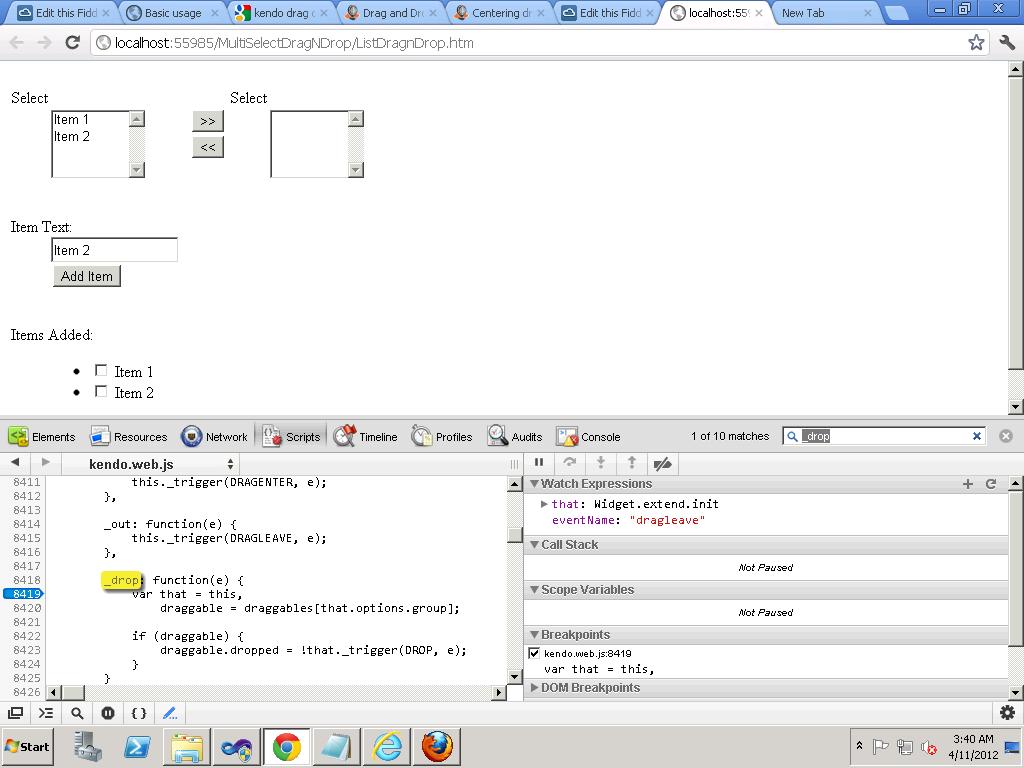Clear the _drop search text
1024x768 pixels.
click(x=977, y=436)
